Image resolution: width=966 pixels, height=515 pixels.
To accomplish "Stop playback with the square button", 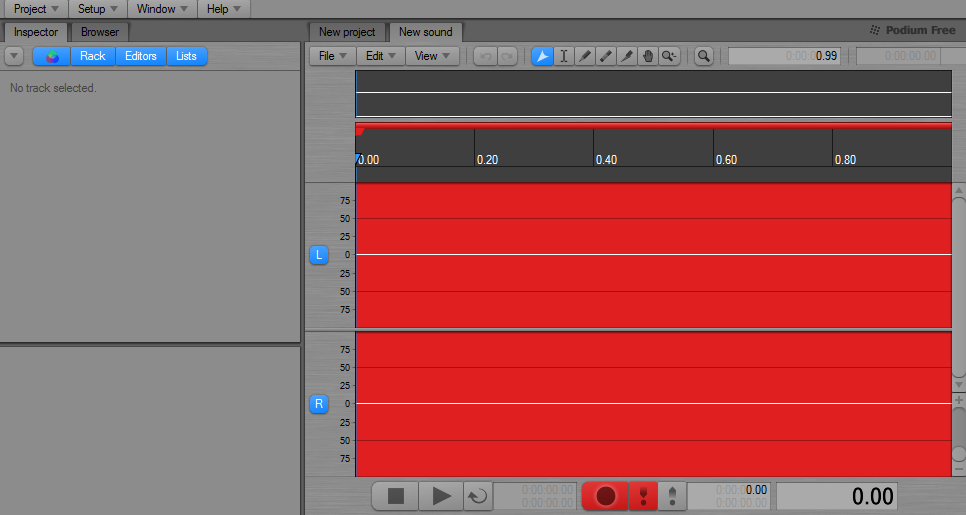I will point(396,496).
